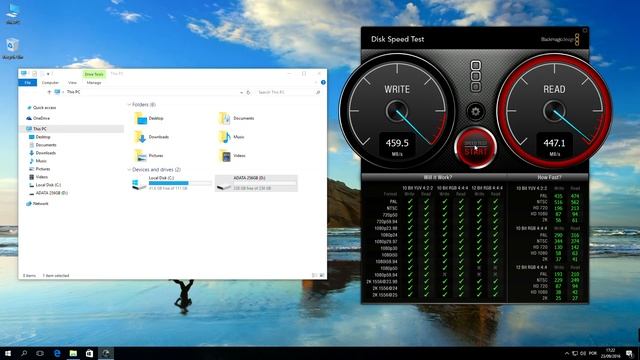
Task: Select the 459.5 write speed value
Action: (x=397, y=143)
